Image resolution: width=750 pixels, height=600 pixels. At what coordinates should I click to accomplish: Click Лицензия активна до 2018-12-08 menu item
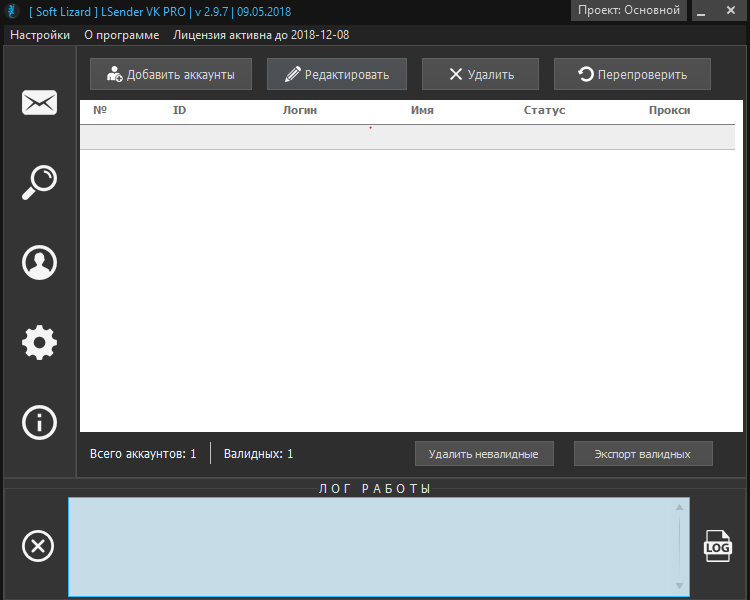click(x=261, y=35)
